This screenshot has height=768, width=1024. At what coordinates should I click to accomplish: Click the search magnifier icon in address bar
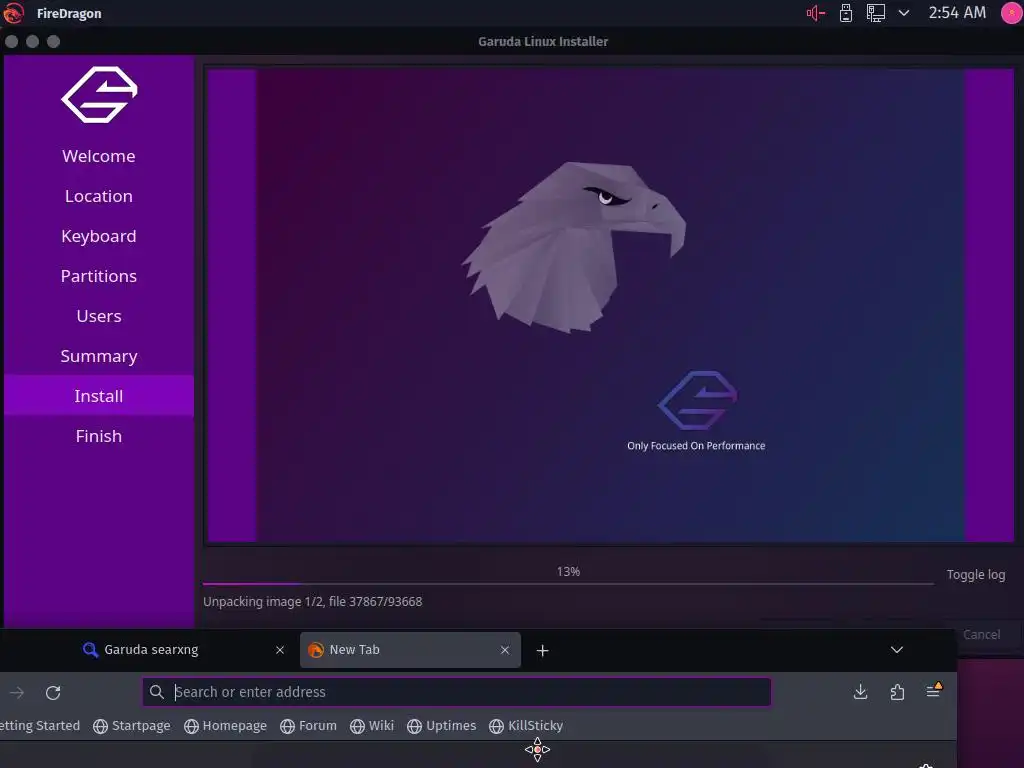[156, 692]
